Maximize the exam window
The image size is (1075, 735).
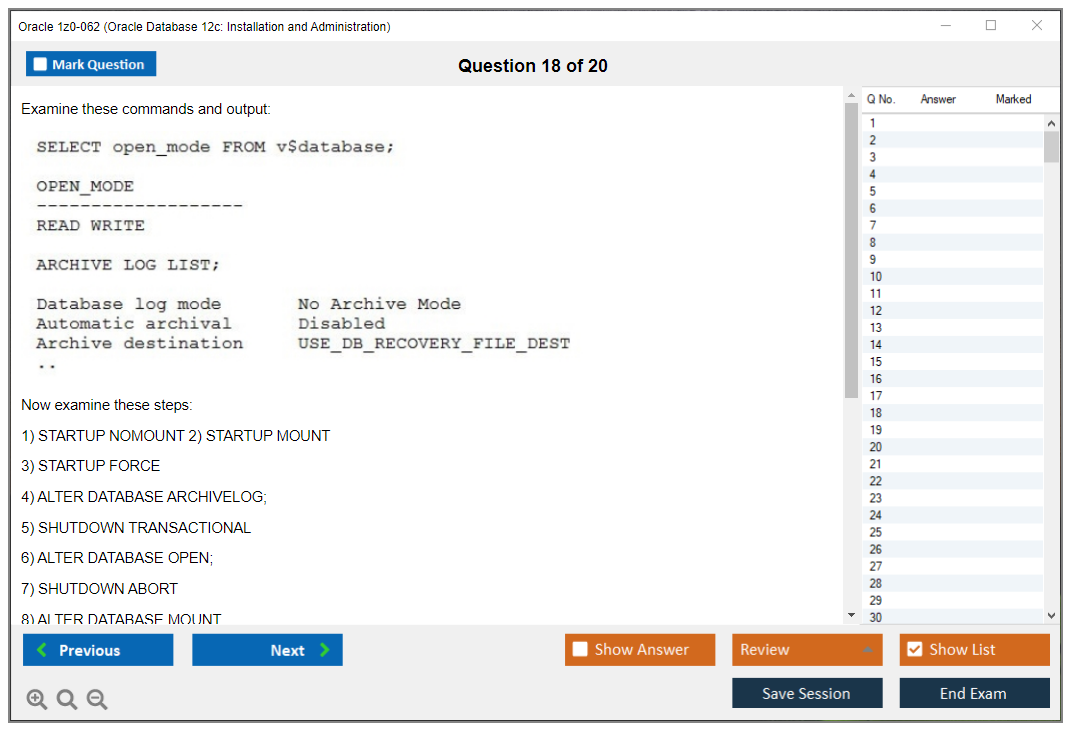(991, 26)
